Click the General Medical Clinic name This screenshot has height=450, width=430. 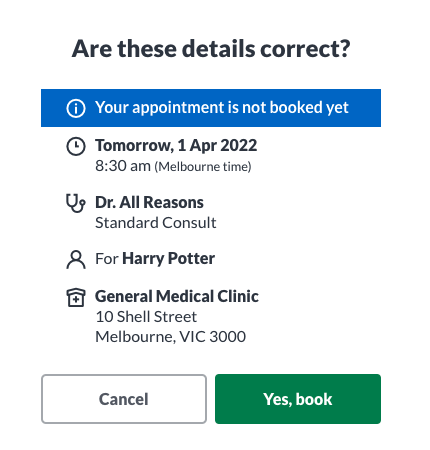click(177, 296)
